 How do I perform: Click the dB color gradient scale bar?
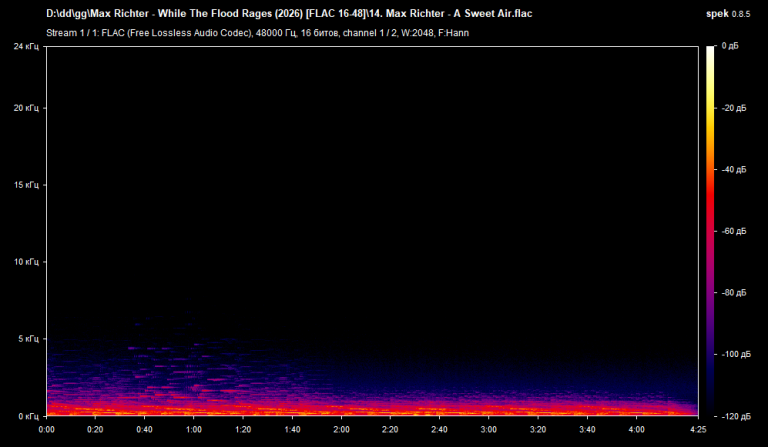710,231
